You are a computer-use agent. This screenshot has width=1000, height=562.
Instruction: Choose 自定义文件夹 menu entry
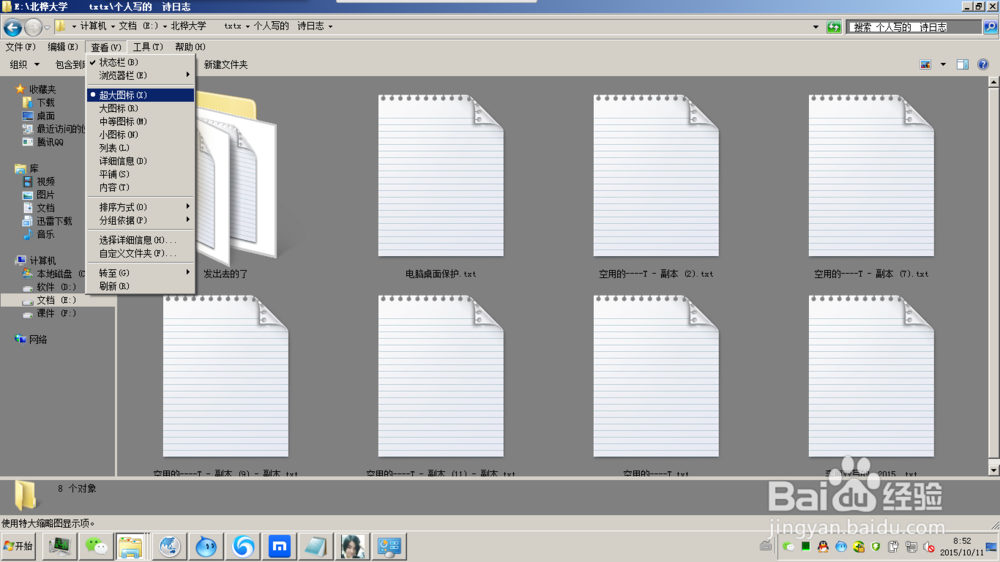140,253
